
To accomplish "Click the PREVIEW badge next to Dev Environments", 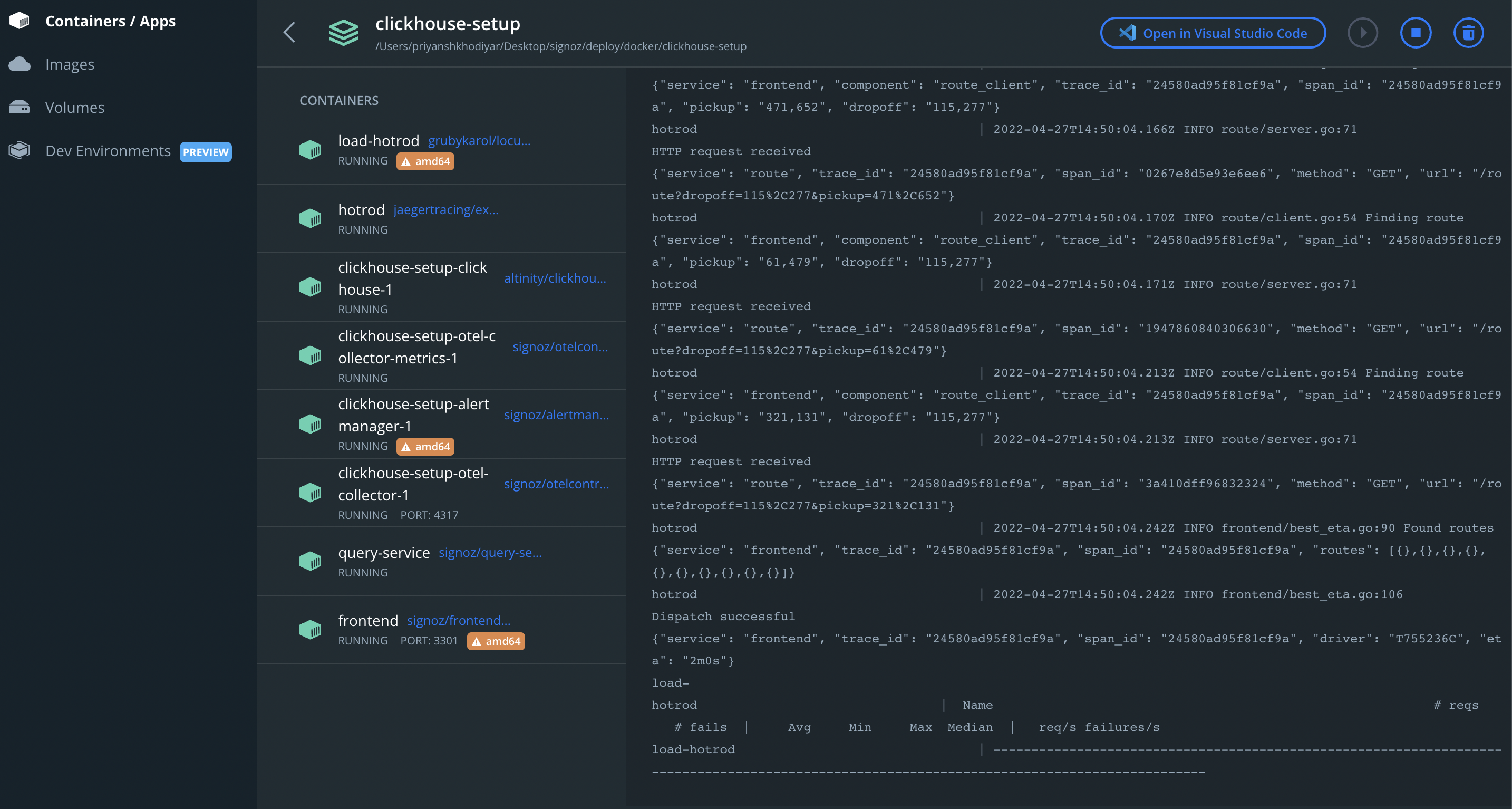I will click(206, 151).
